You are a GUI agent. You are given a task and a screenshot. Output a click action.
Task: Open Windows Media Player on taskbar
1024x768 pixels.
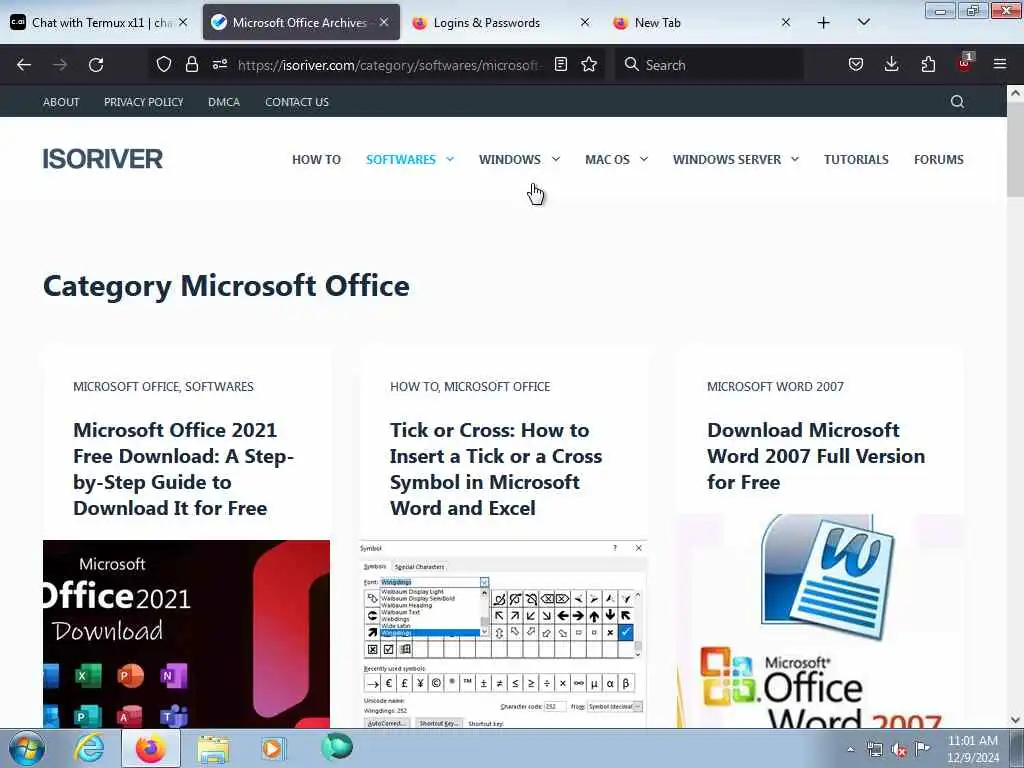point(272,748)
